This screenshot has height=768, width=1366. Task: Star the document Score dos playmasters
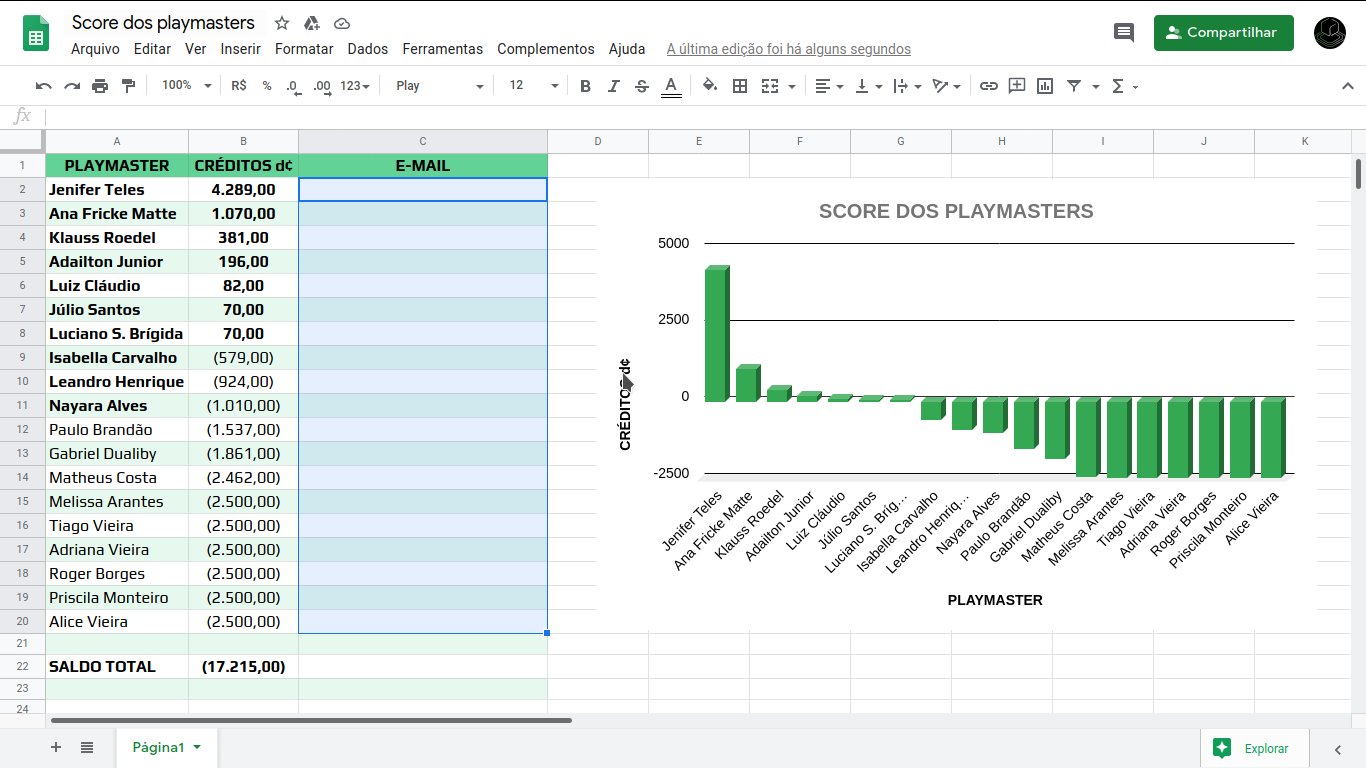282,23
